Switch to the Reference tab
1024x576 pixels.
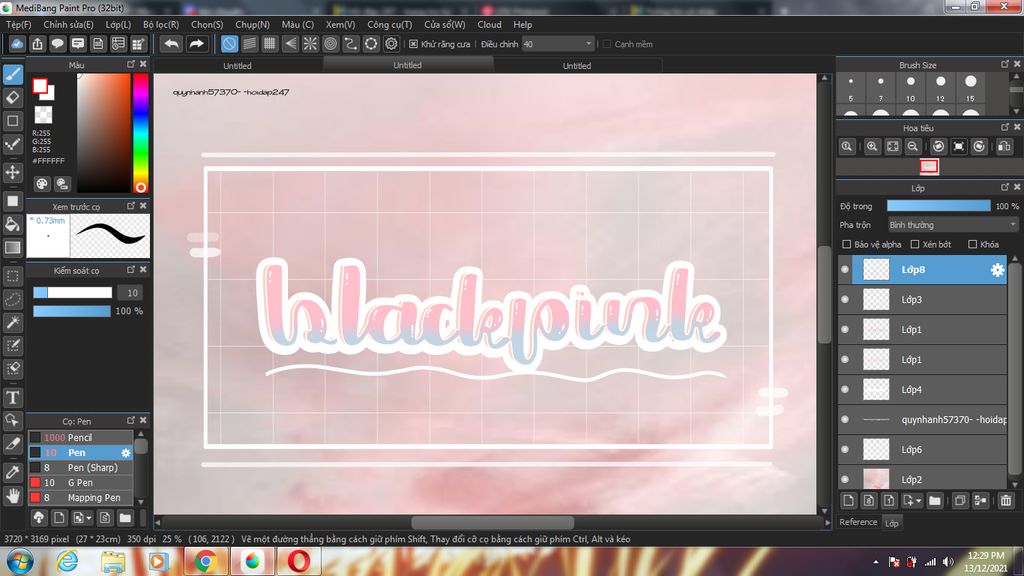[x=858, y=522]
